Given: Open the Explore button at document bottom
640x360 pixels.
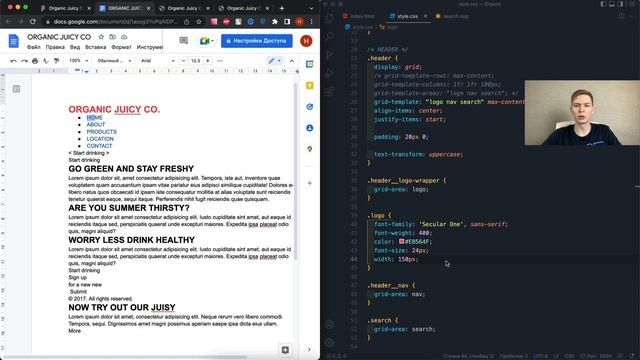Looking at the screenshot, I should [x=285, y=350].
